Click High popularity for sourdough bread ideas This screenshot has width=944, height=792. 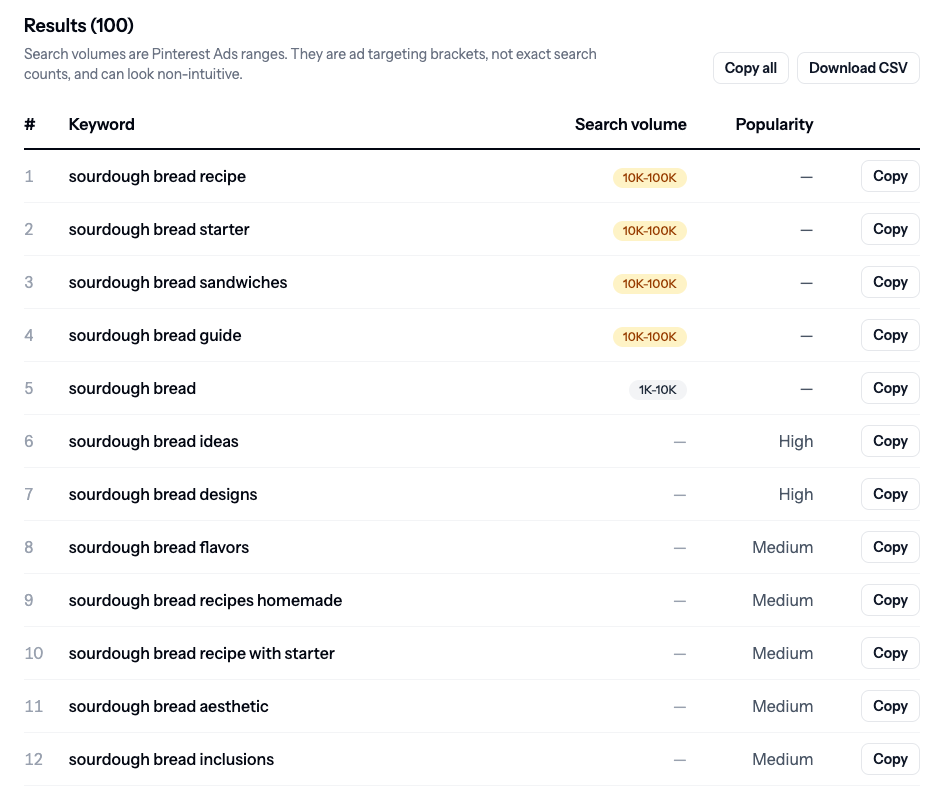pos(795,441)
